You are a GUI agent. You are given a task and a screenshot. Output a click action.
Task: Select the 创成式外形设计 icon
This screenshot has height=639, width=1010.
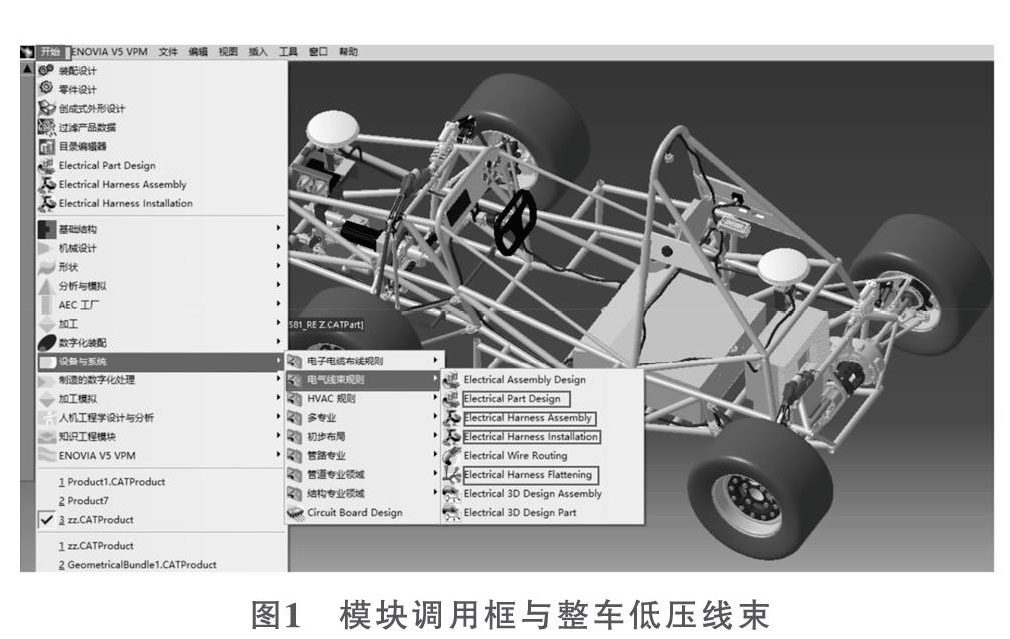click(46, 108)
